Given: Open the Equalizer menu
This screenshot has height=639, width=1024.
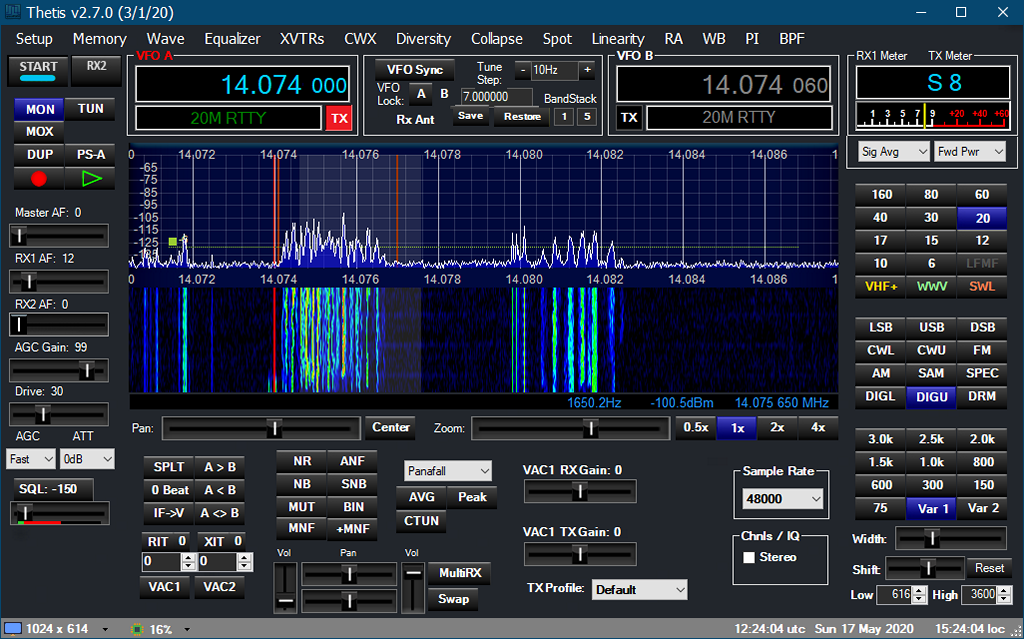Looking at the screenshot, I should pos(232,39).
